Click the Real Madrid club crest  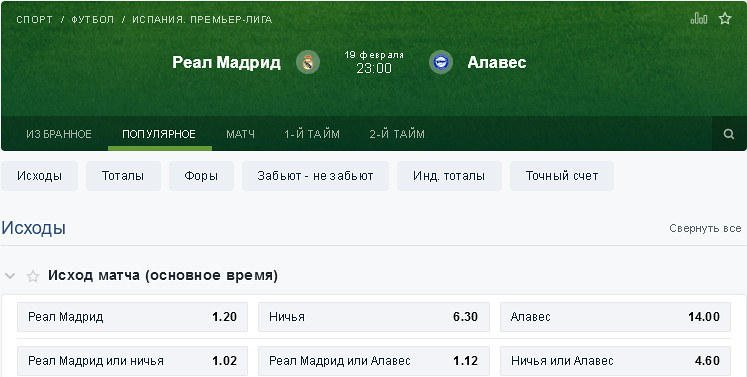click(x=308, y=62)
